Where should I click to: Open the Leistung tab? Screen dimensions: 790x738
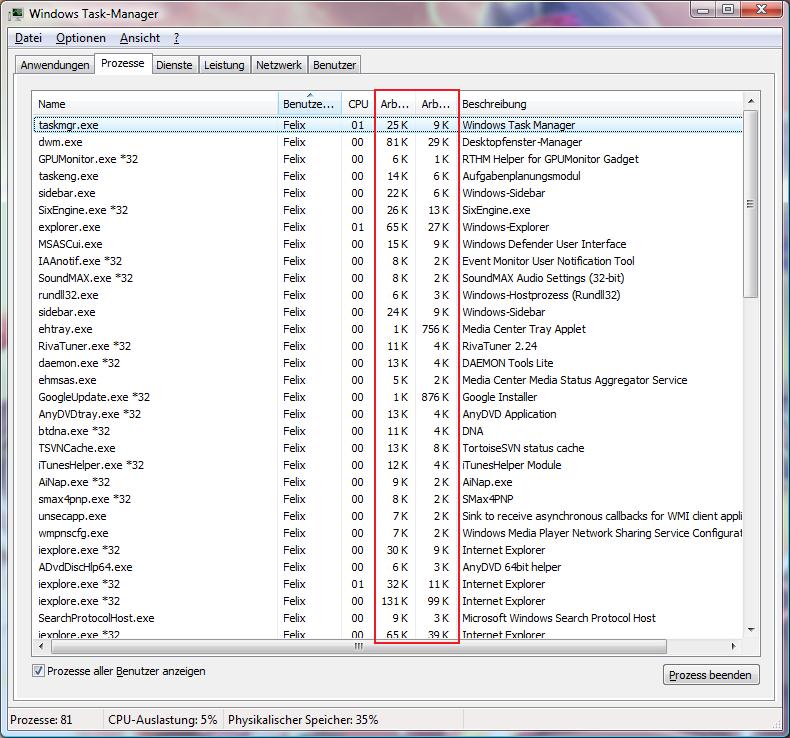224,65
